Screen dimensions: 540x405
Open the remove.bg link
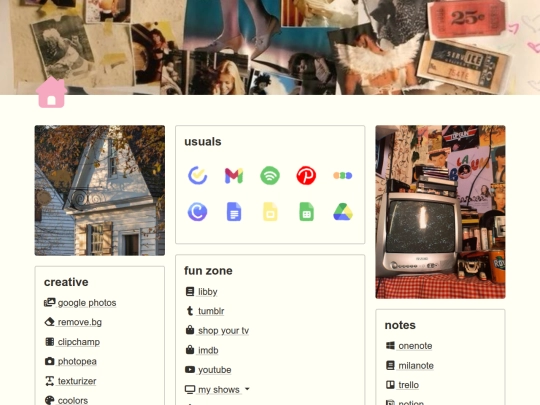click(x=80, y=322)
